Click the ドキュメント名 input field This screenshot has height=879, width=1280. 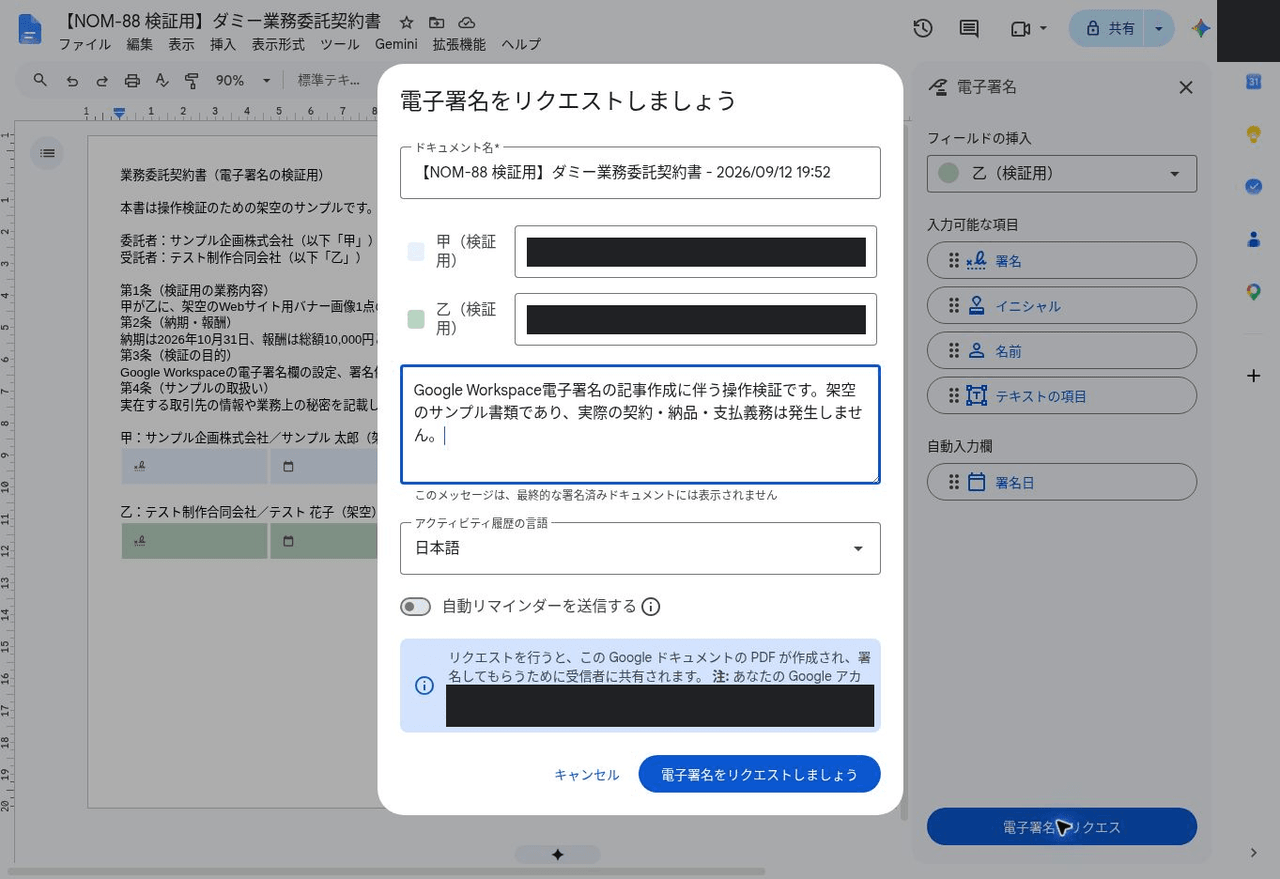(640, 172)
